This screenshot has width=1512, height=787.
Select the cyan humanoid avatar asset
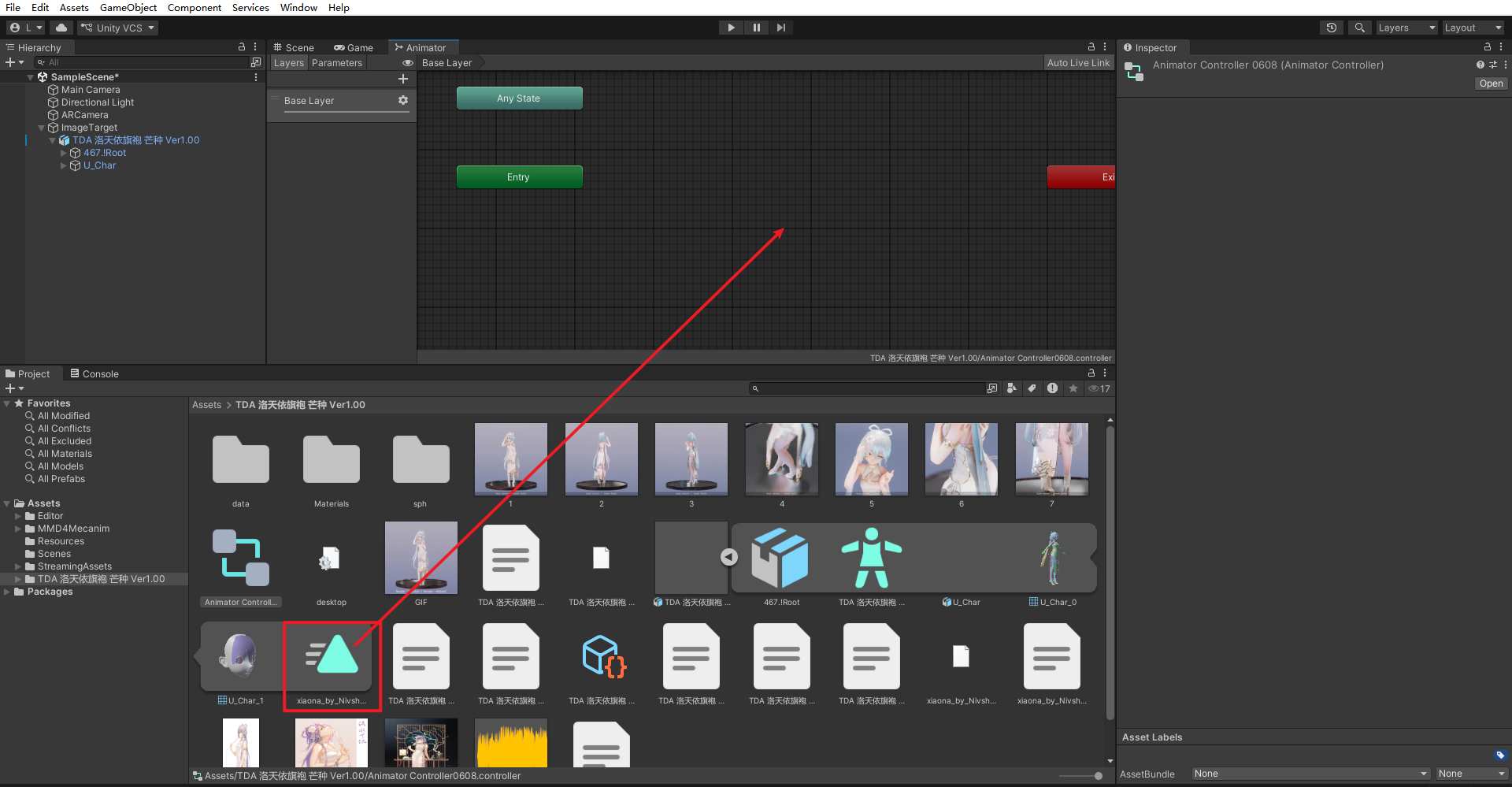click(872, 558)
